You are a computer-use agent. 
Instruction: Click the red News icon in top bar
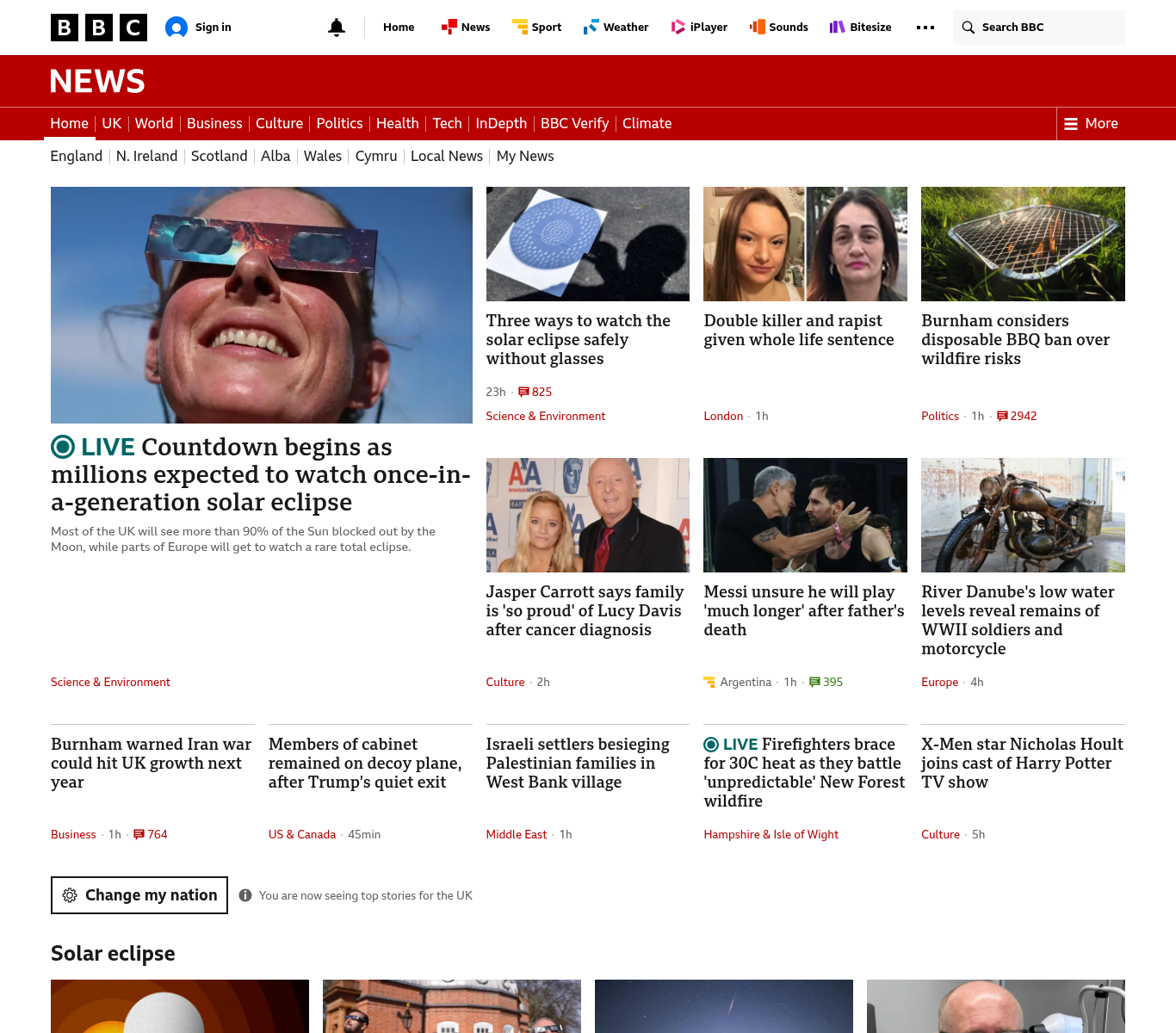coord(449,28)
